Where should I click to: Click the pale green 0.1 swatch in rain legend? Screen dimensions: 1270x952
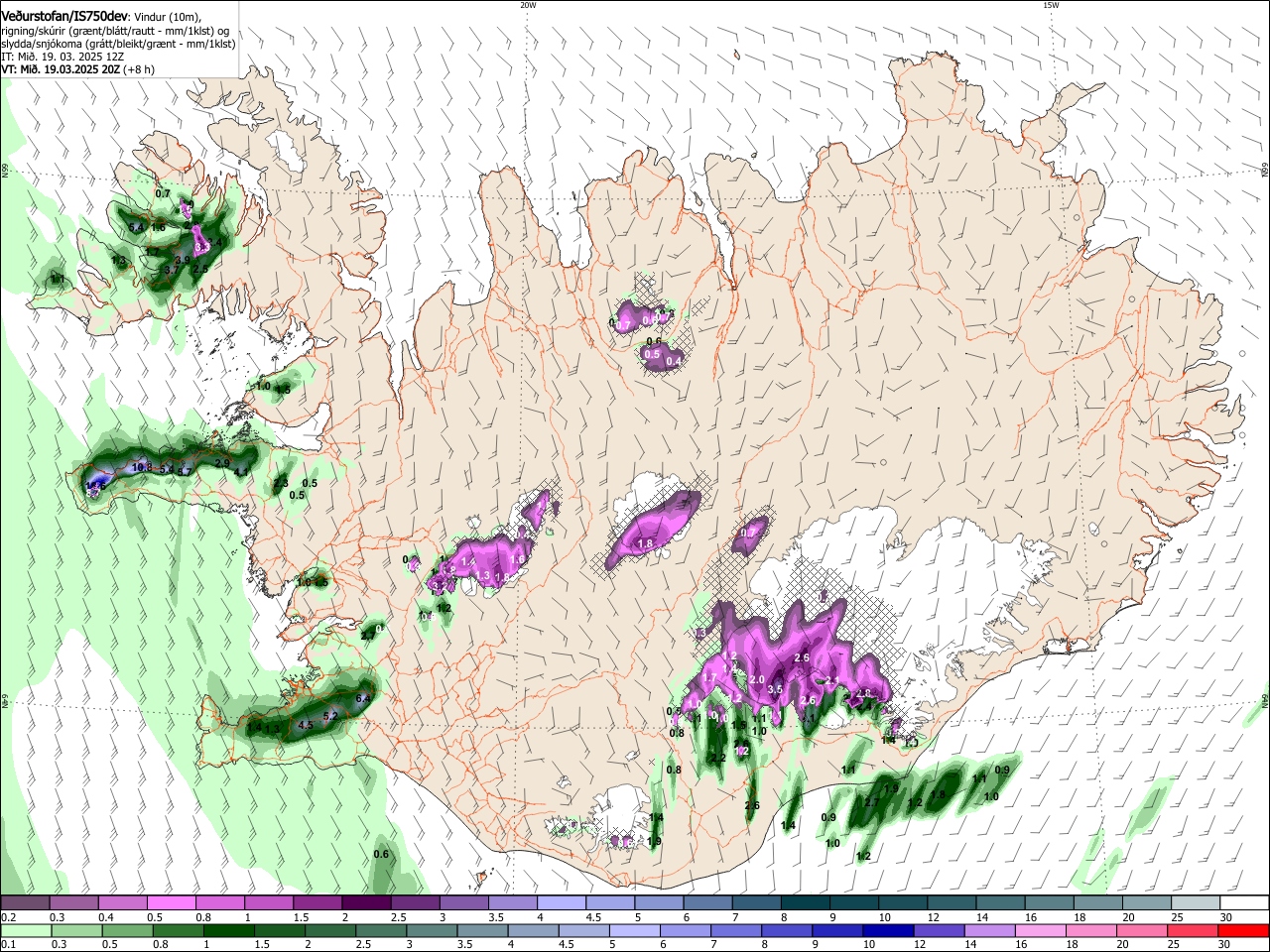pyautogui.click(x=26, y=930)
